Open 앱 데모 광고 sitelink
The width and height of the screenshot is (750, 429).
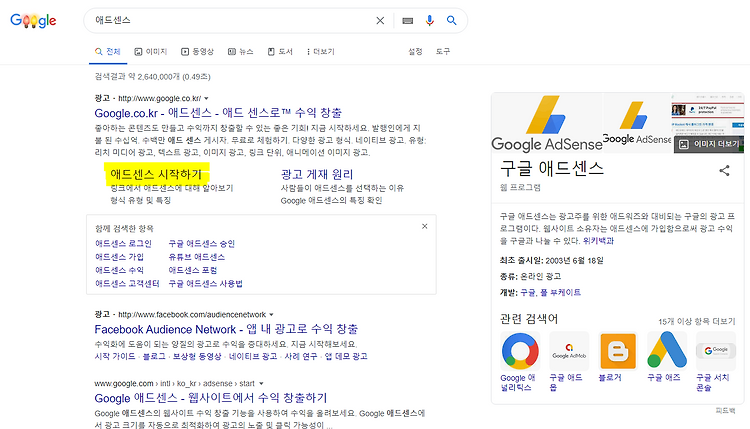tap(346, 356)
